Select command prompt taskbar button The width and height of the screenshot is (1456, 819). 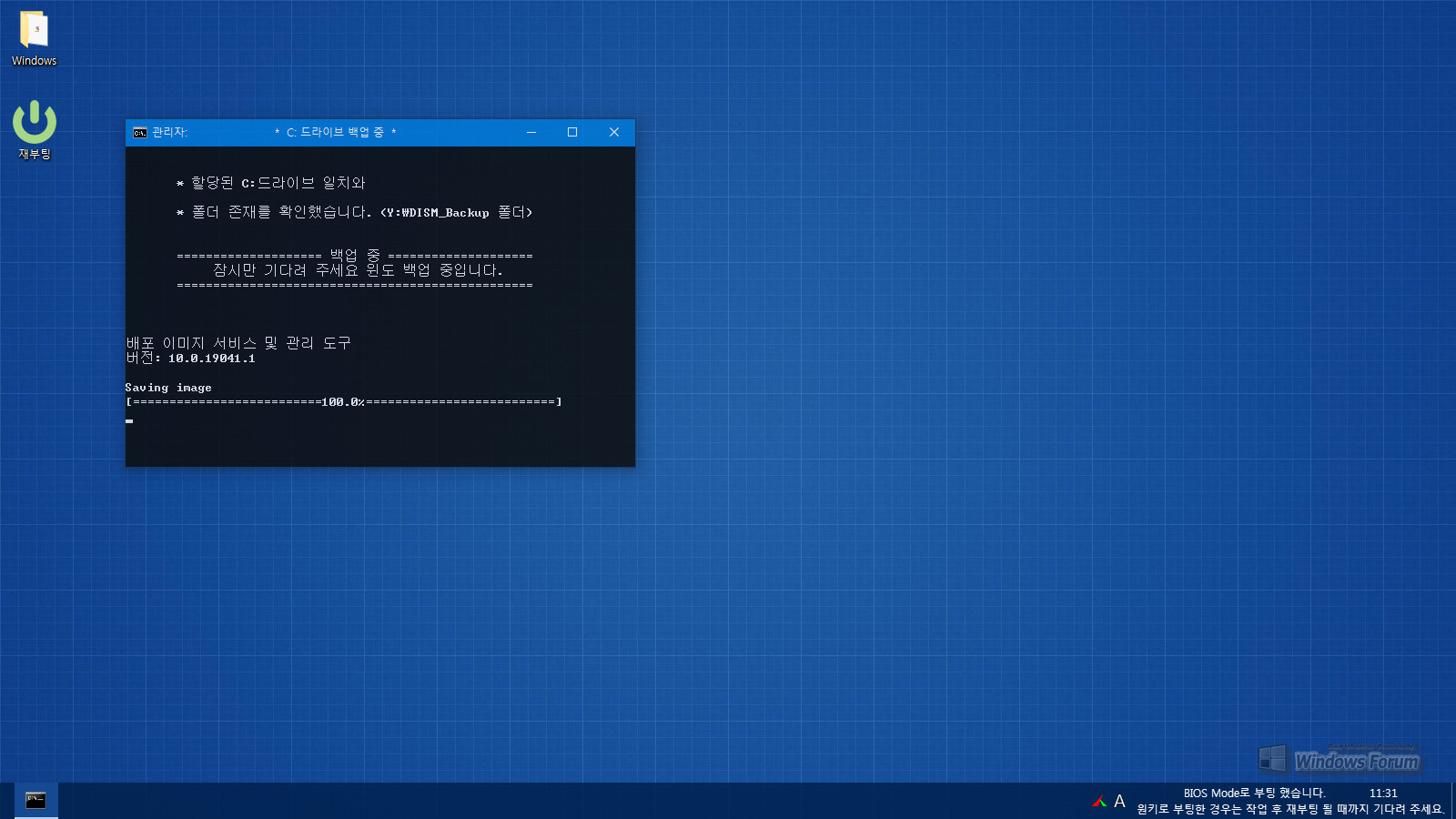pos(35,801)
